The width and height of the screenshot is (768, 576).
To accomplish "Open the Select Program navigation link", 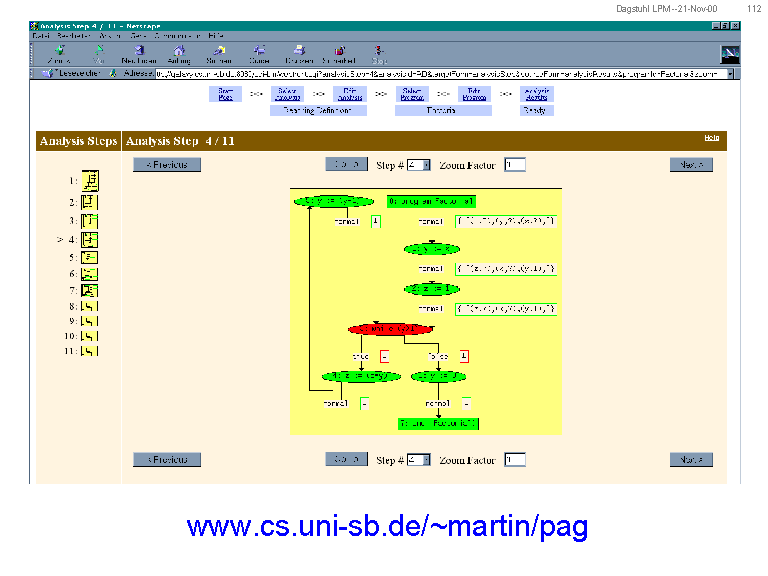I will coord(288,94).
